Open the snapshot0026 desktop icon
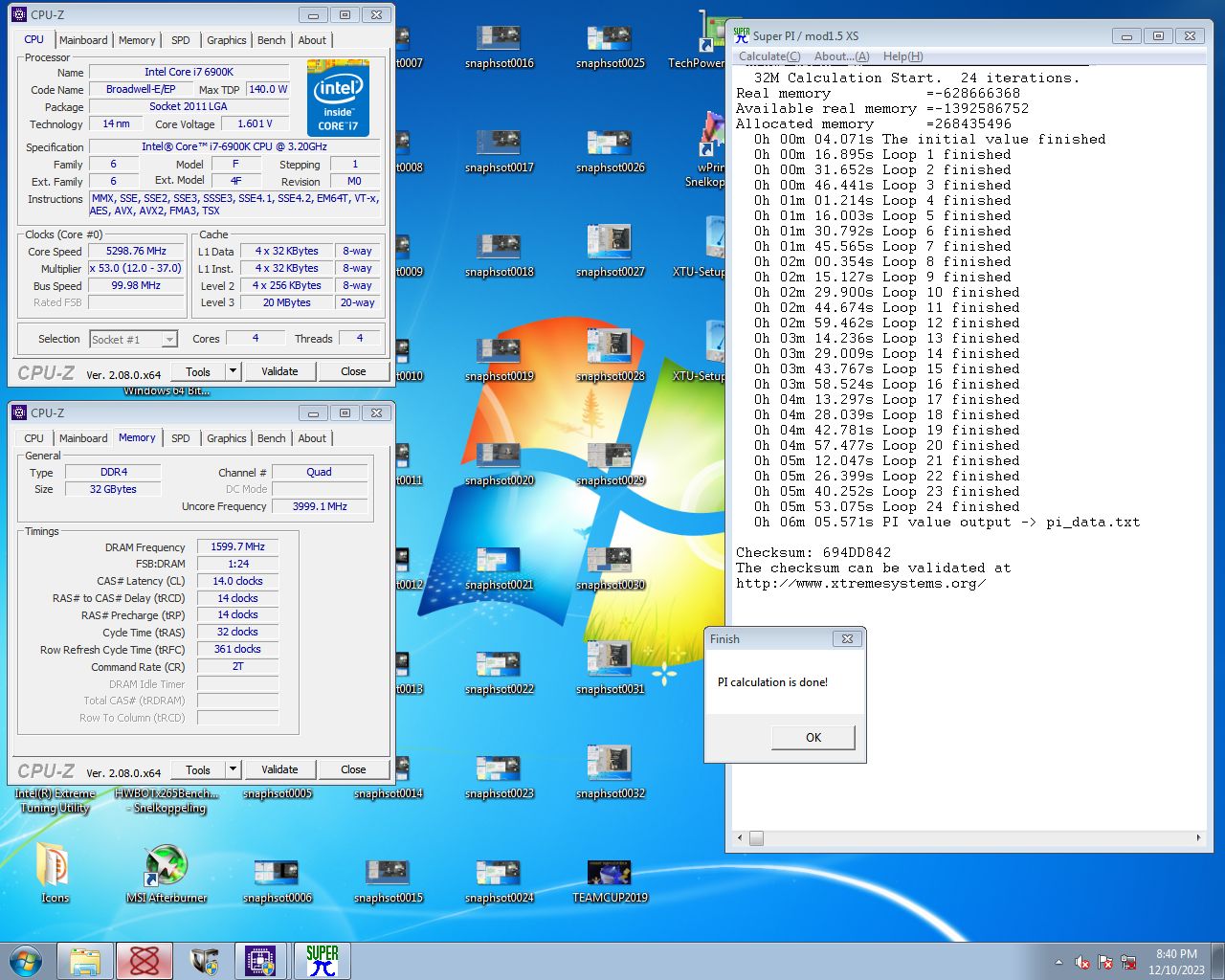The image size is (1225, 980). tap(610, 151)
